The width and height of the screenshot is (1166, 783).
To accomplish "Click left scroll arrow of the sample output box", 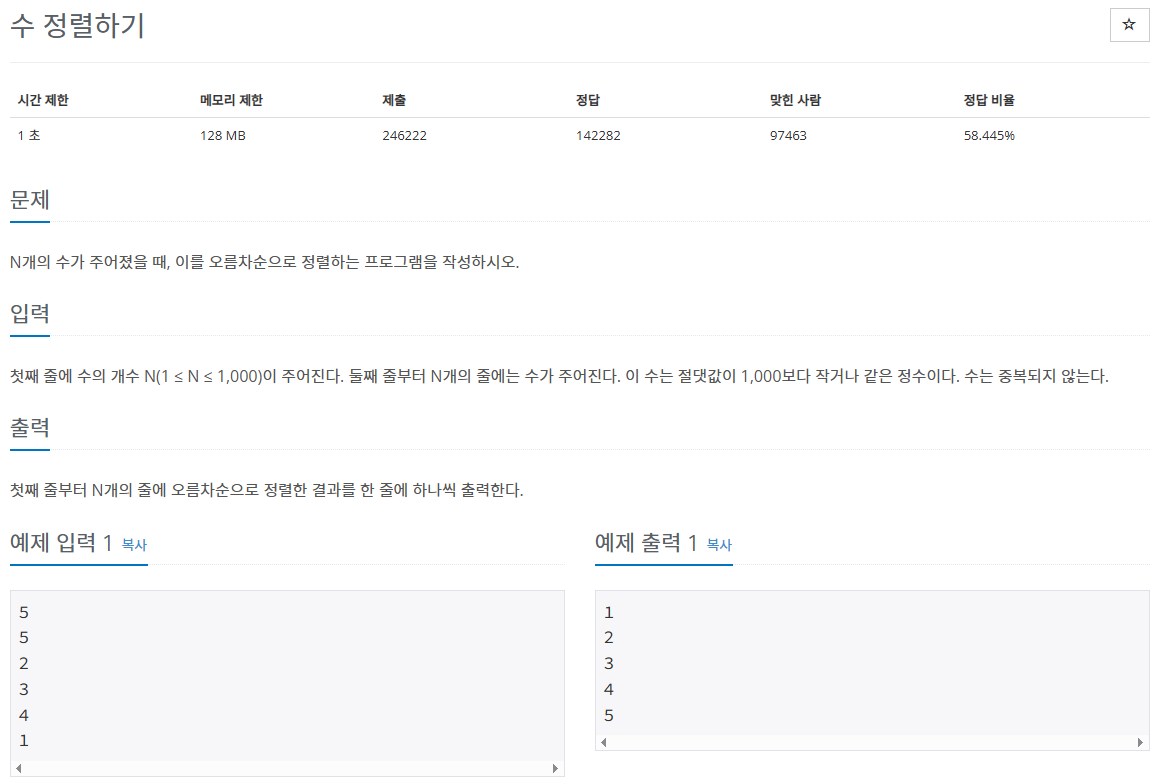I will pyautogui.click(x=604, y=742).
